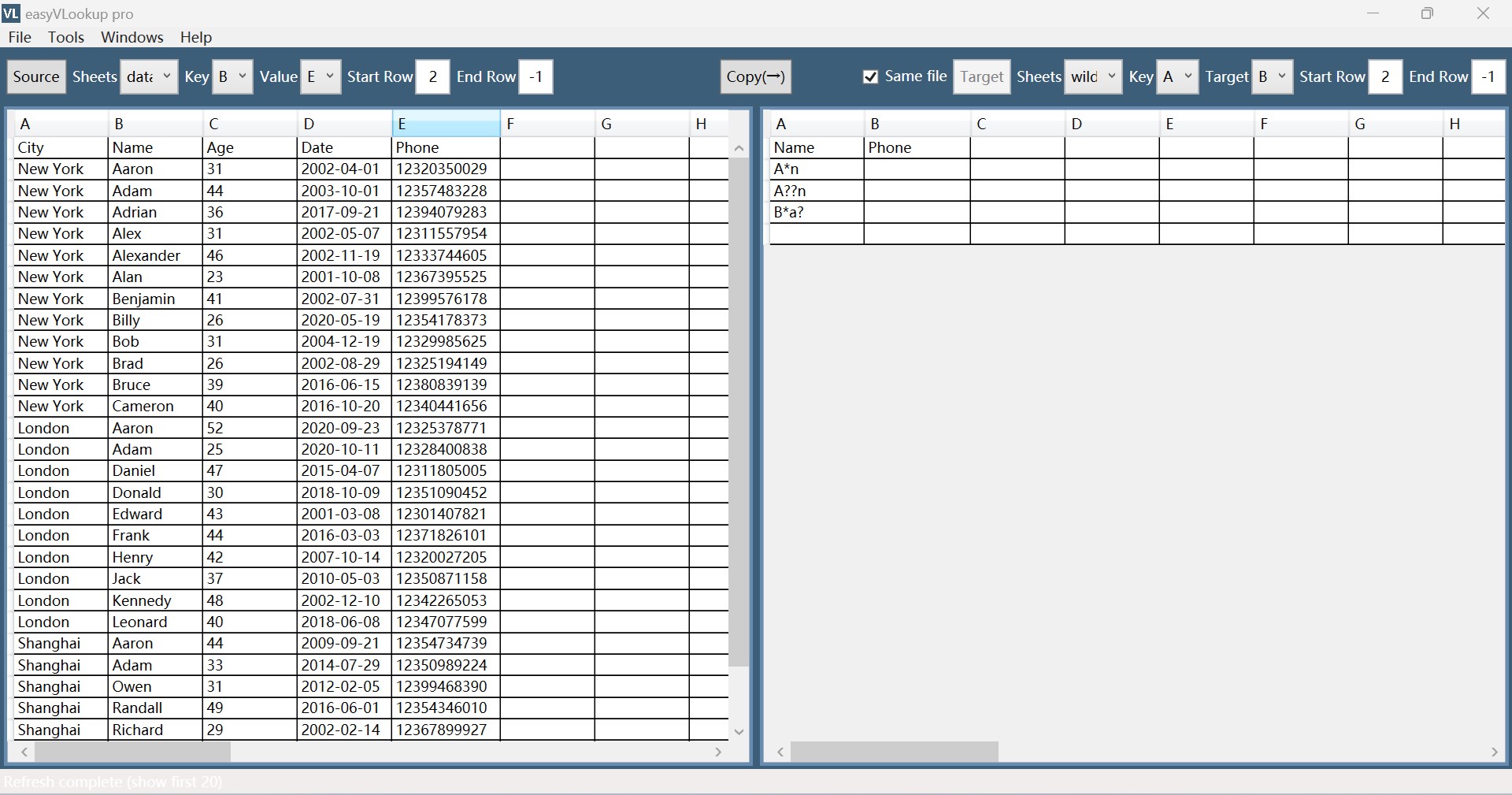Click the Age header cell in source table

tap(249, 147)
